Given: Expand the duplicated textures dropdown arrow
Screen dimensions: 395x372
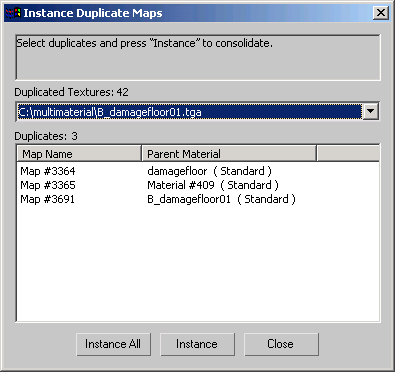Looking at the screenshot, I should 371,111.
